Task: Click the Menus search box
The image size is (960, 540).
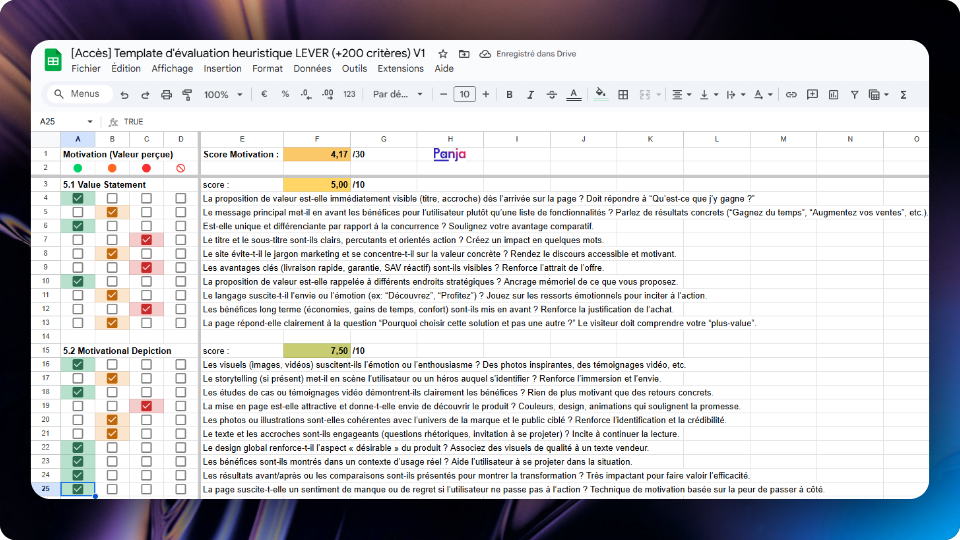Action: click(80, 94)
